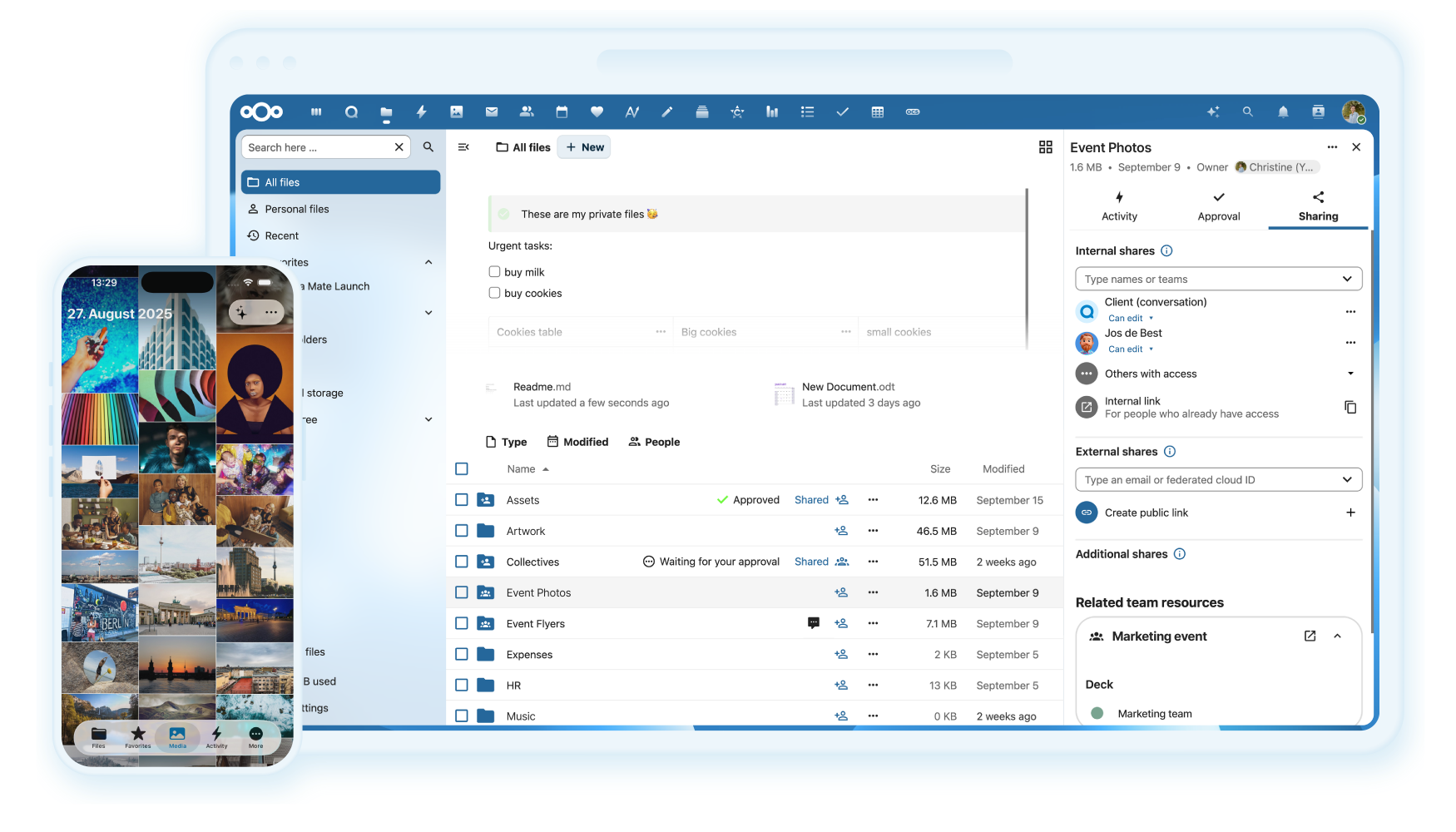Open the Calendar app from the top bar

point(562,111)
